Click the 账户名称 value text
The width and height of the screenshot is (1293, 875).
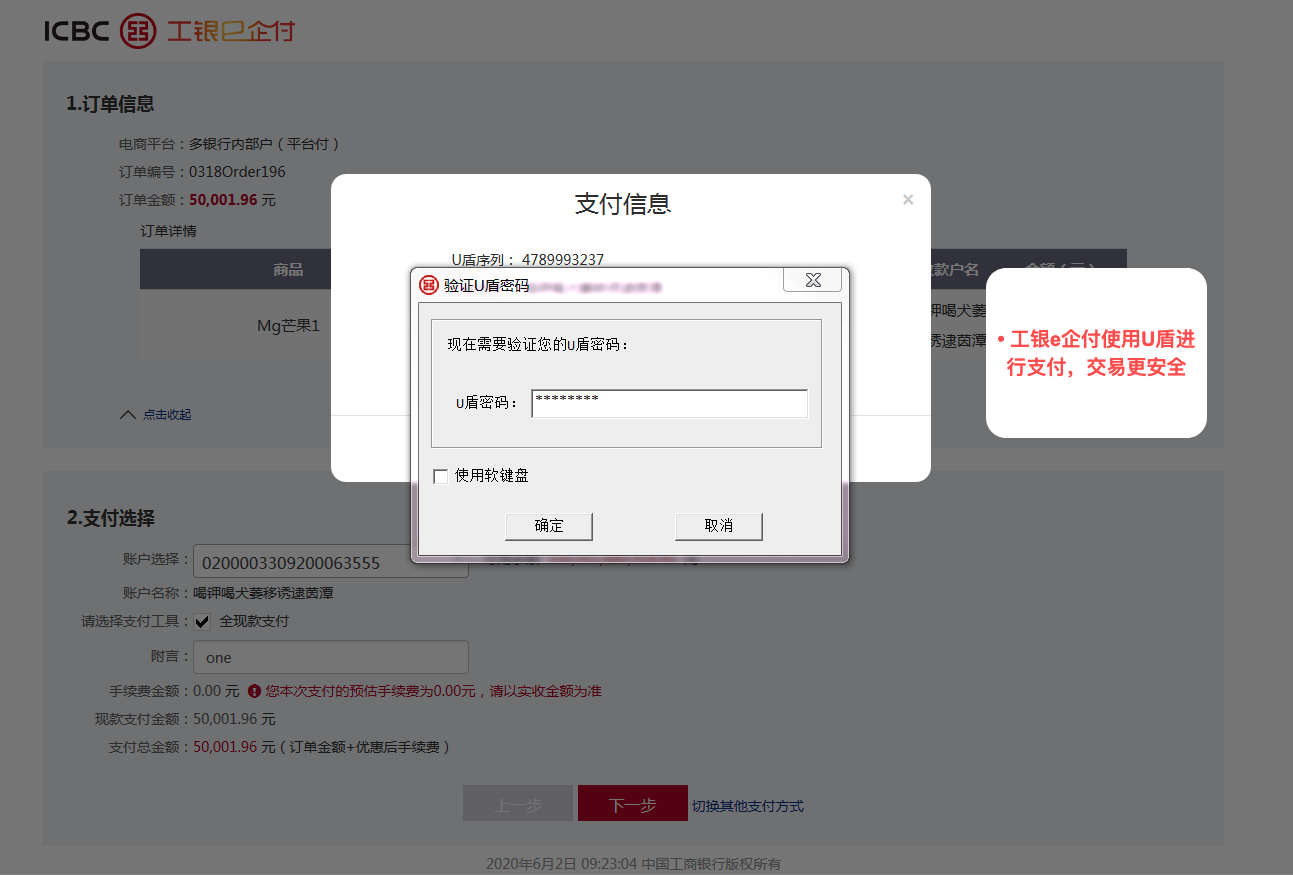tap(263, 593)
